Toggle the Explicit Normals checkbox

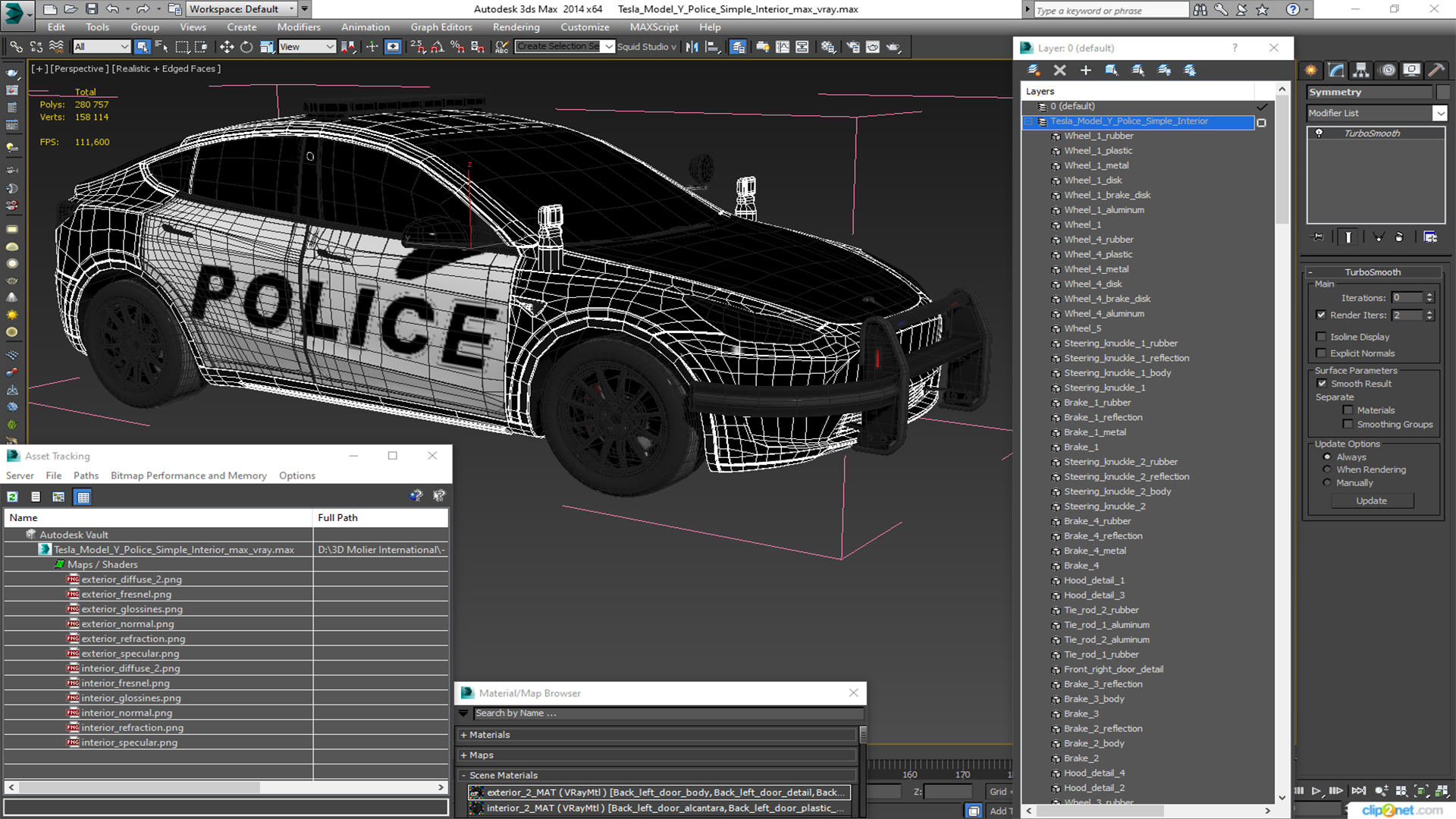(x=1321, y=353)
